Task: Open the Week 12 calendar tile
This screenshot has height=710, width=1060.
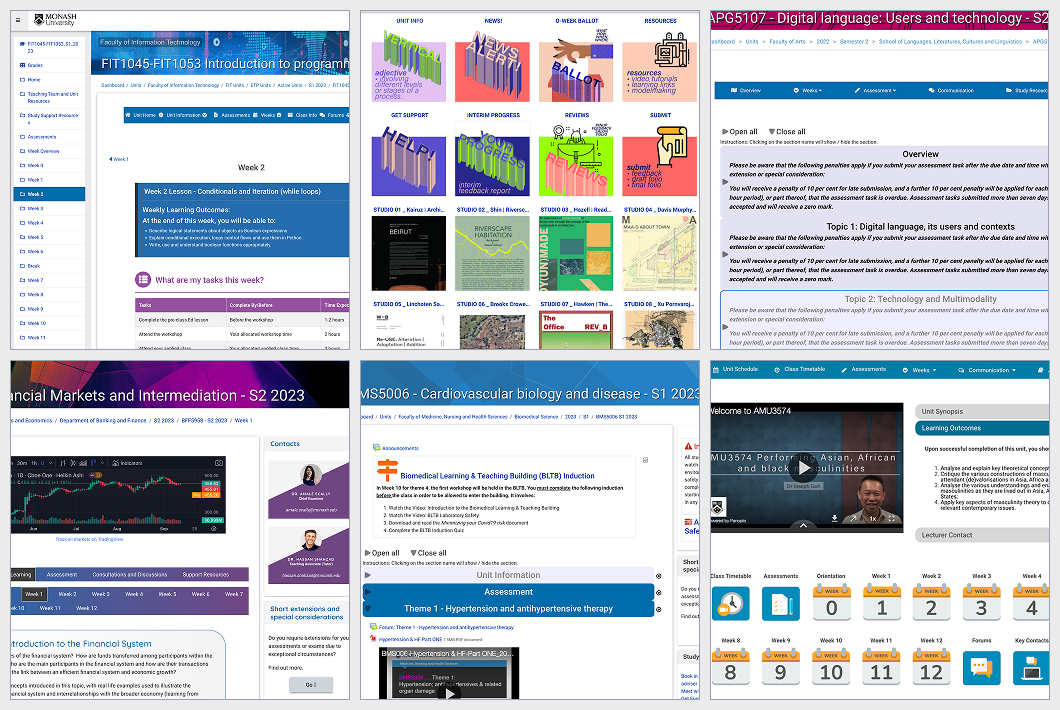Action: 931,667
